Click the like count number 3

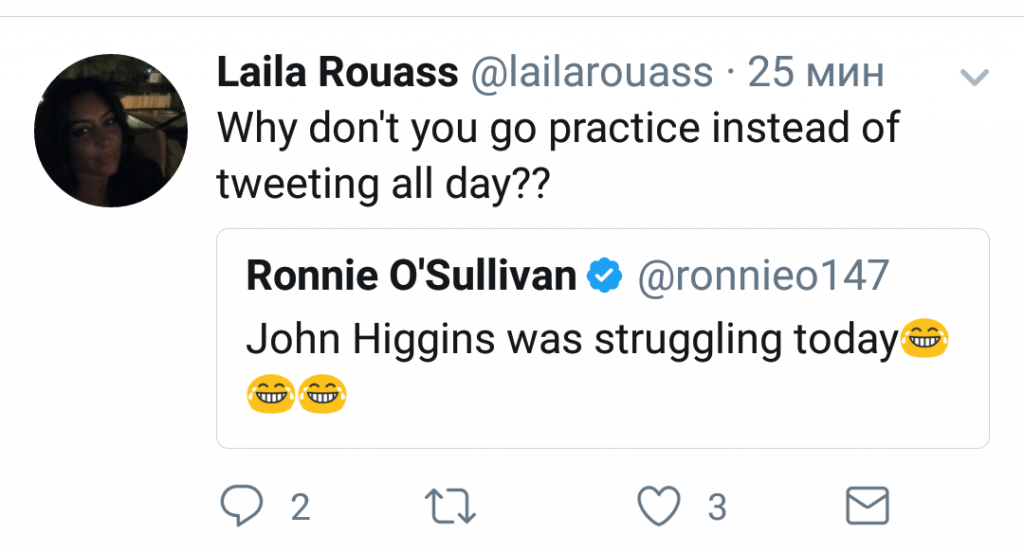716,508
